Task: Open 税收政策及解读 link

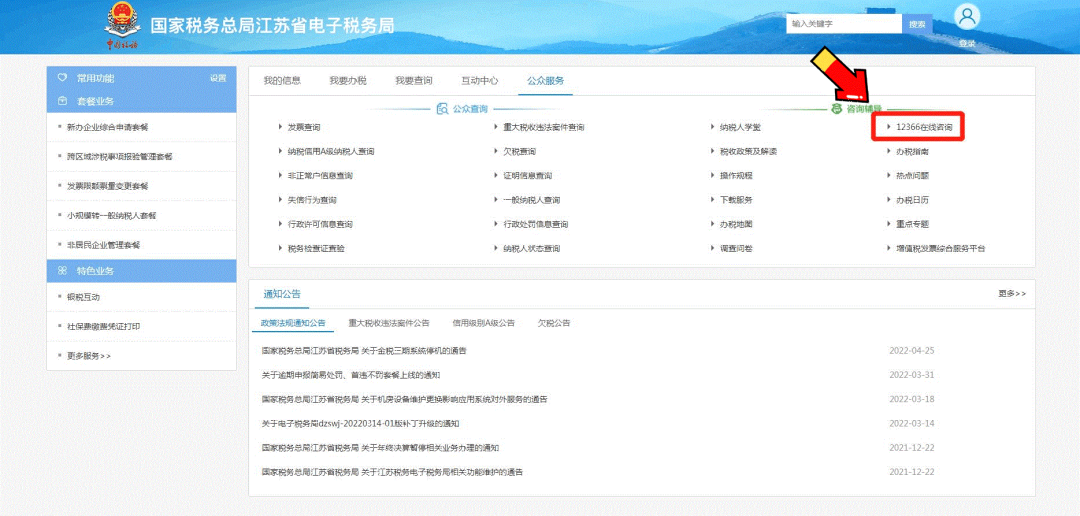Action: click(749, 152)
